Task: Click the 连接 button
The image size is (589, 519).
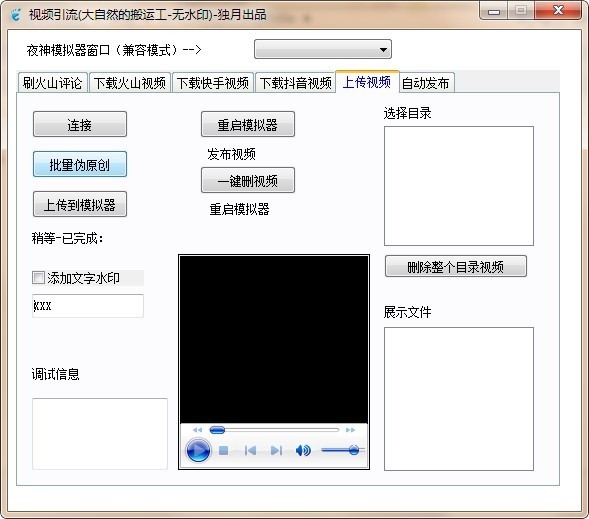Action: 80,124
